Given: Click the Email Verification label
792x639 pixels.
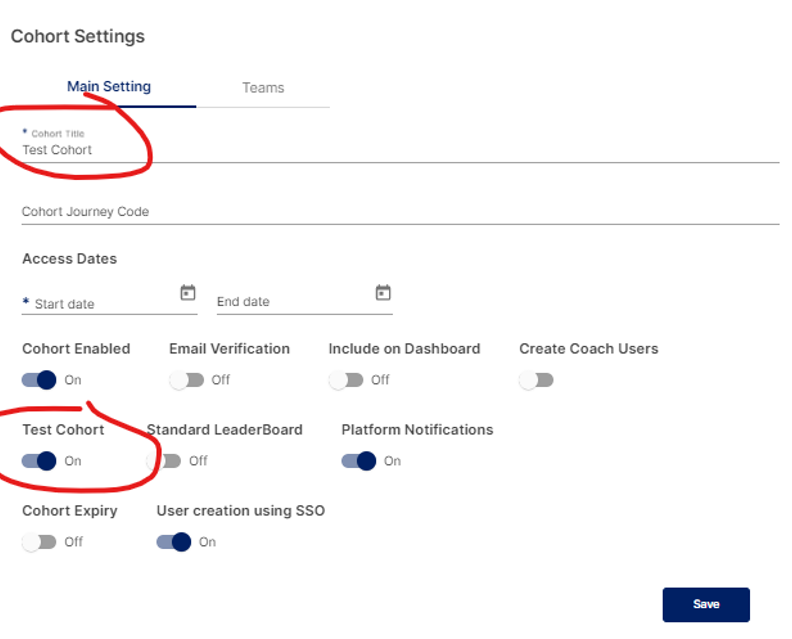Looking at the screenshot, I should pyautogui.click(x=229, y=349).
